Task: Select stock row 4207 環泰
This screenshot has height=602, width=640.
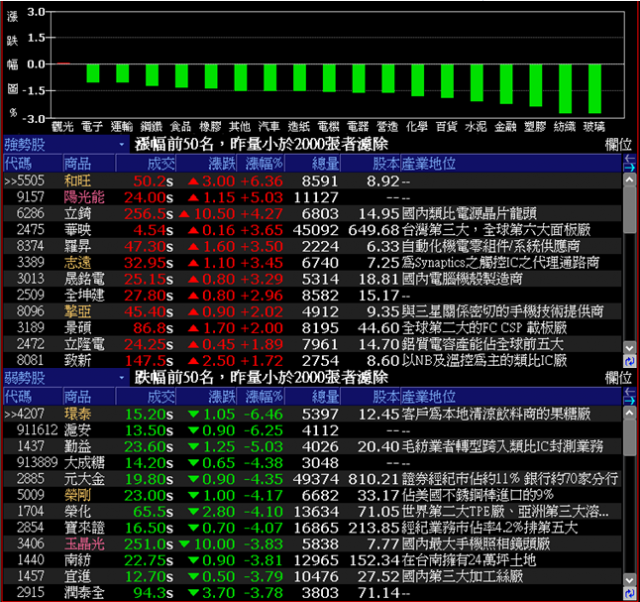Action: [x=312, y=414]
